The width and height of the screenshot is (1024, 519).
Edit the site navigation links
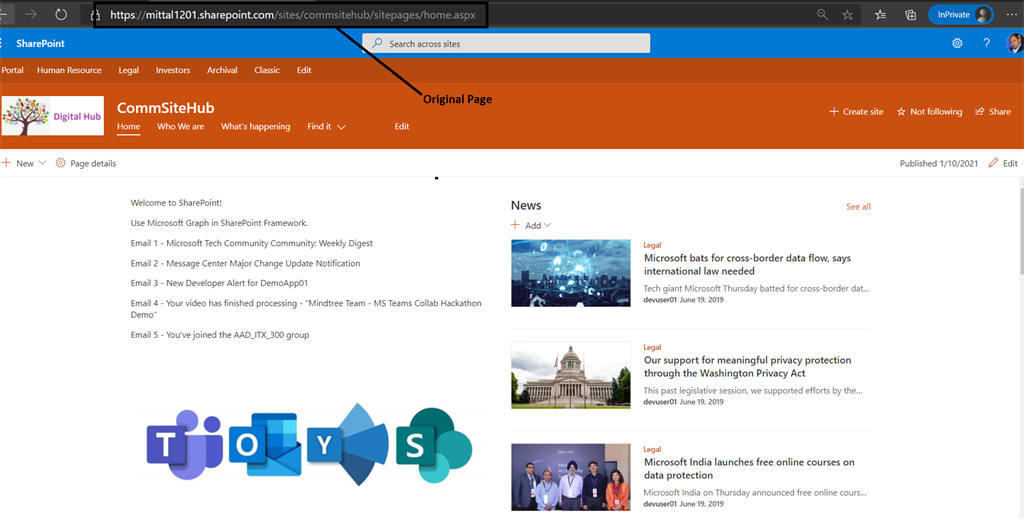(402, 127)
